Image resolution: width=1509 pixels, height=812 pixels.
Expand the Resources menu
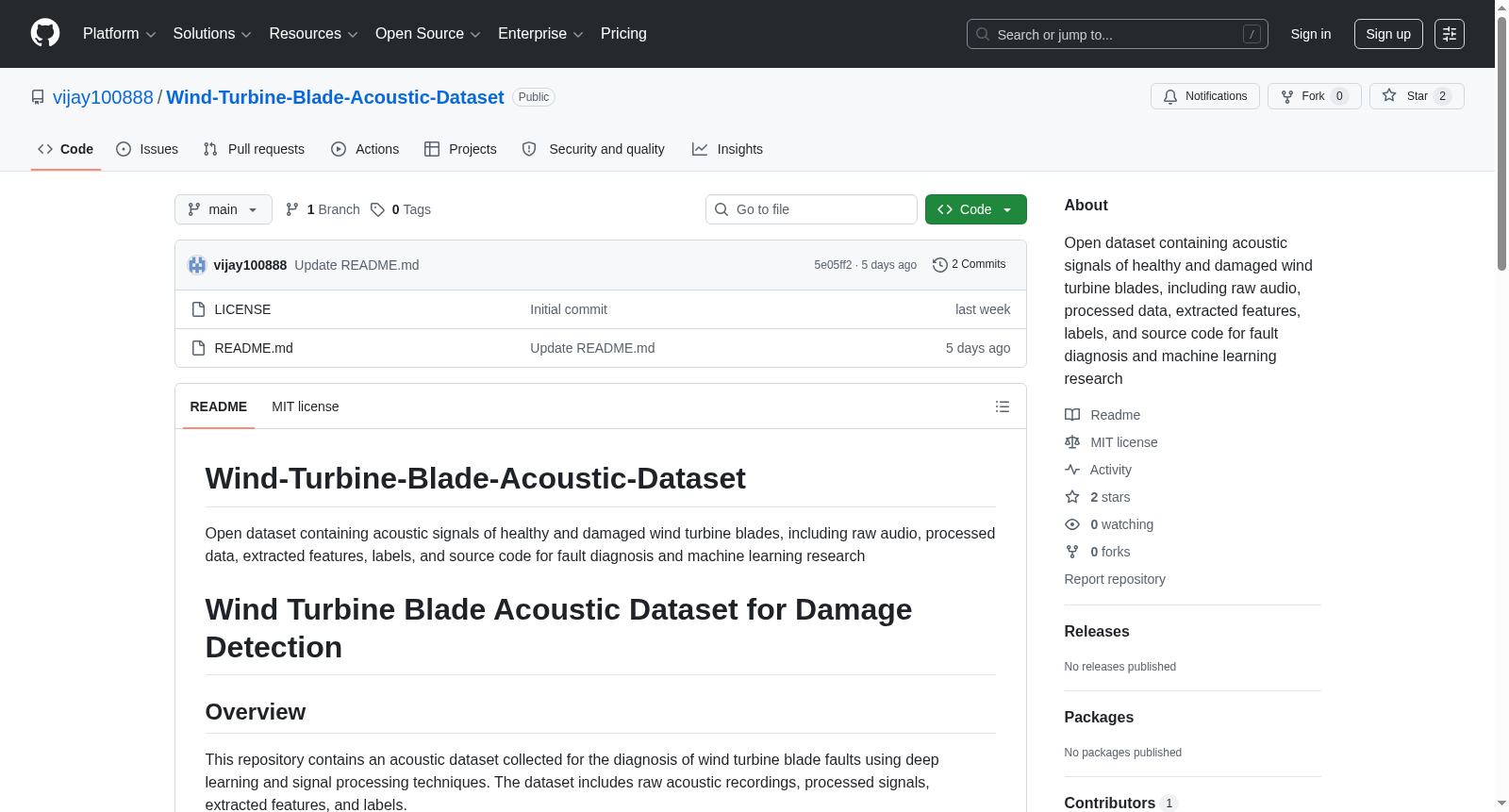pyautogui.click(x=313, y=34)
